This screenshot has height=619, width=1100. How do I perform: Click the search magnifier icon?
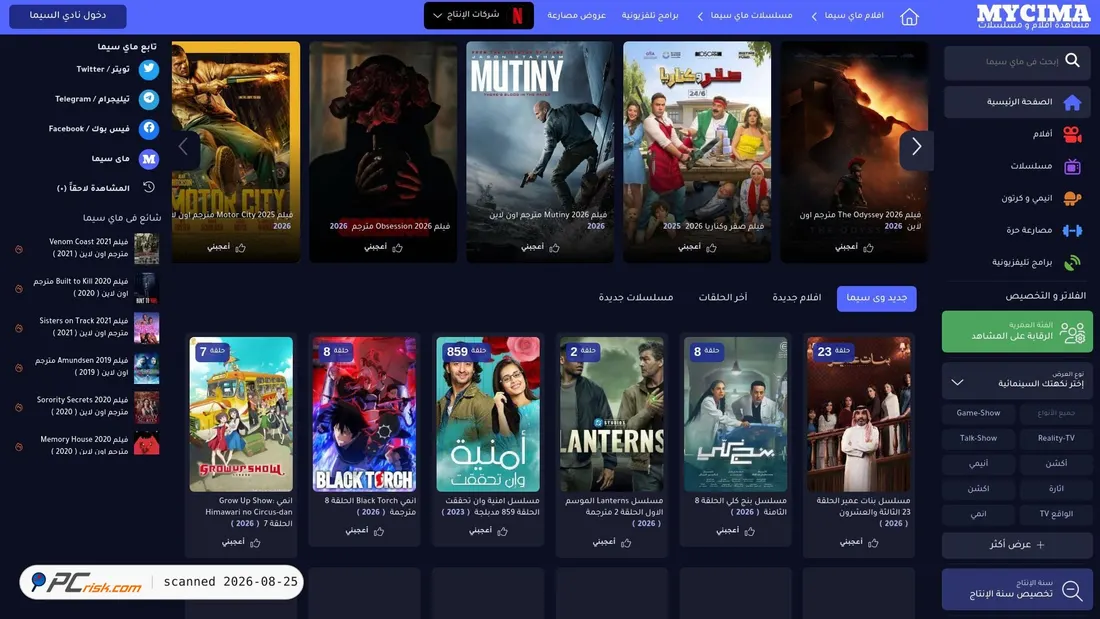1072,60
